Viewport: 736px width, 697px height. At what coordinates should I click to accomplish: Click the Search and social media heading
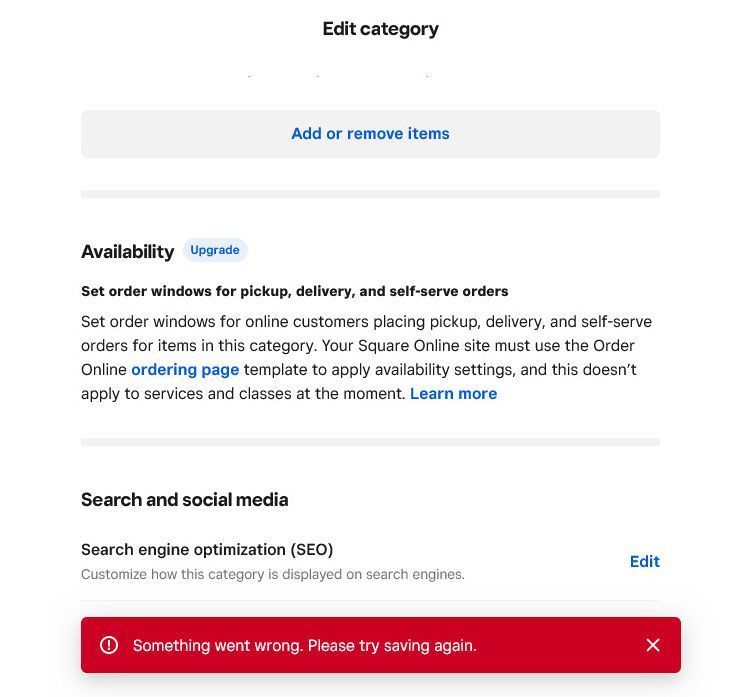(x=184, y=500)
